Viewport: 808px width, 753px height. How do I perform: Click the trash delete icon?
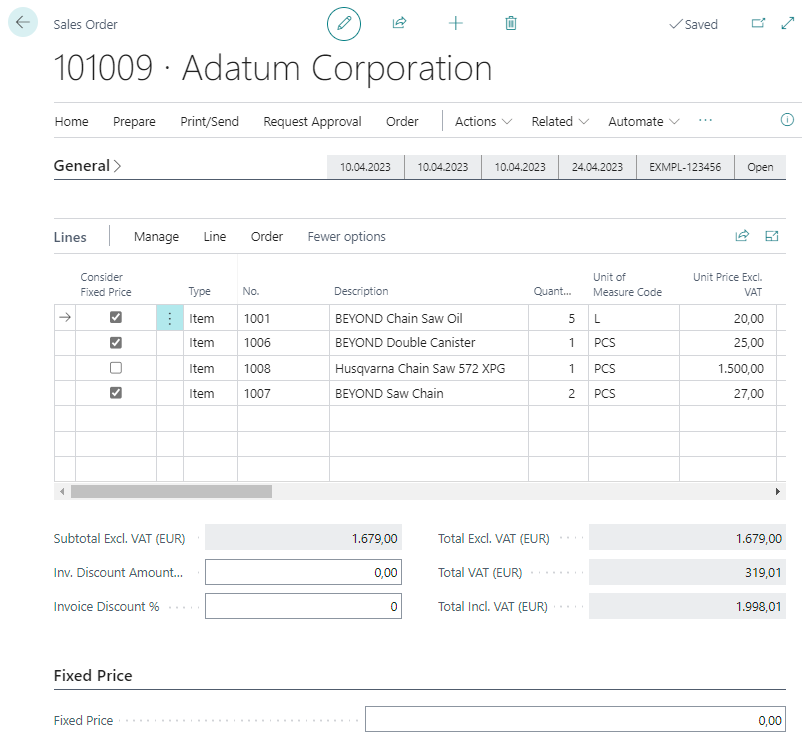coord(511,23)
